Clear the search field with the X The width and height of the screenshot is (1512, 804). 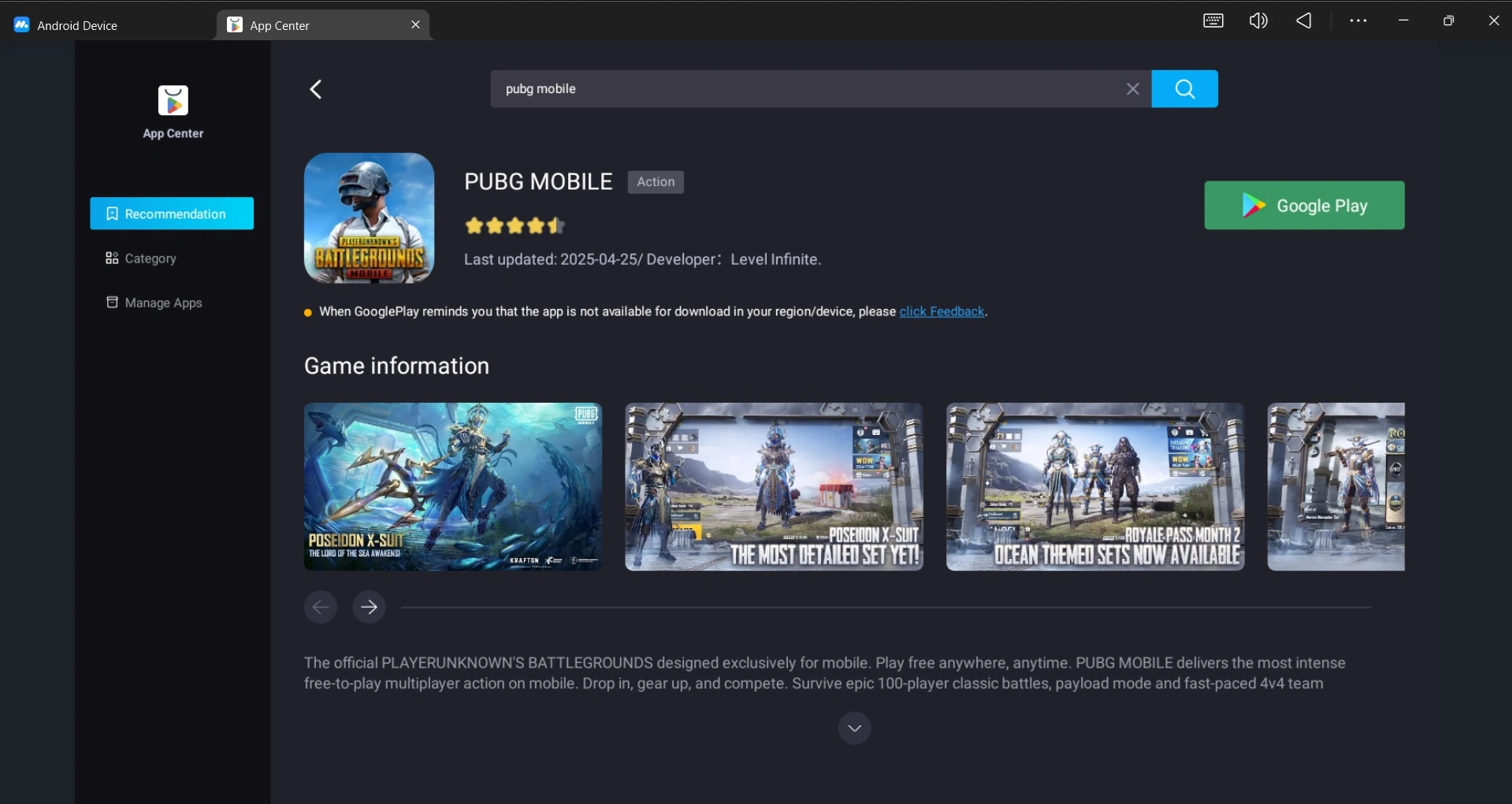click(x=1133, y=89)
